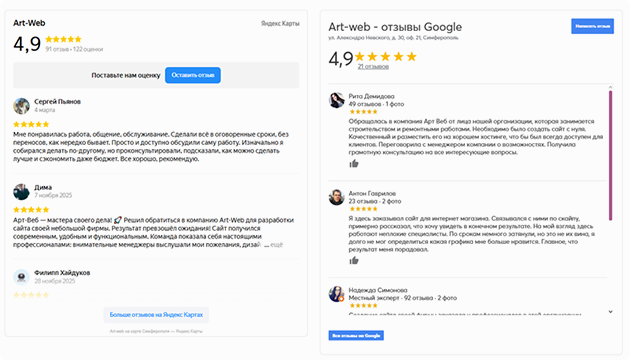Click the up arrow above Google reviews scrollbar

pos(610,87)
